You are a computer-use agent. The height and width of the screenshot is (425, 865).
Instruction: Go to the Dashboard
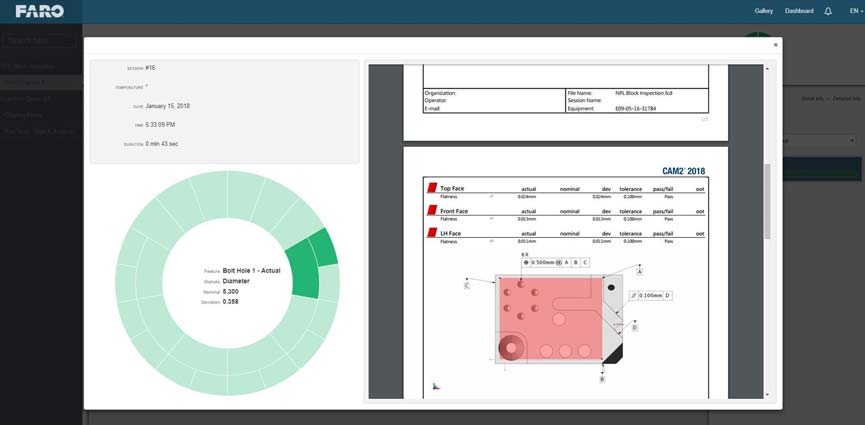point(799,11)
